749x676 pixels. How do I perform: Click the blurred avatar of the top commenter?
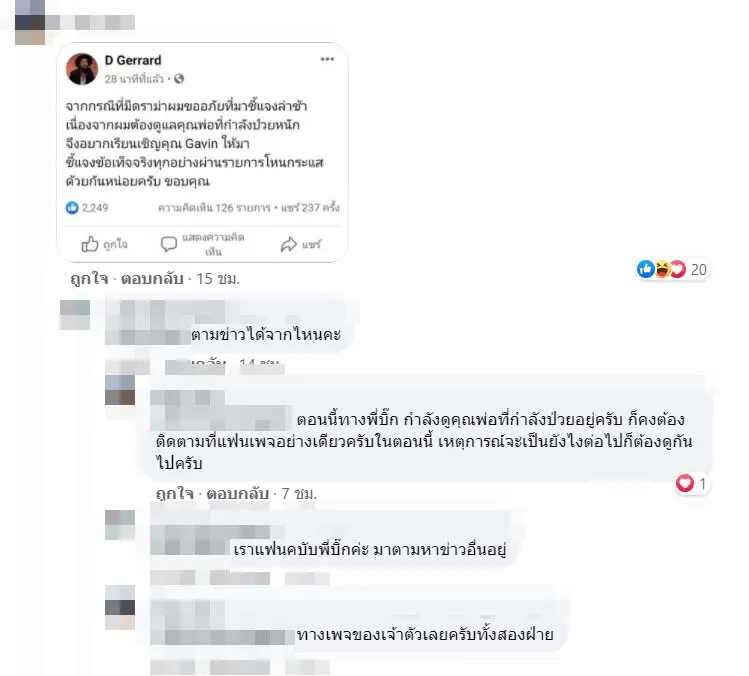click(x=30, y=22)
